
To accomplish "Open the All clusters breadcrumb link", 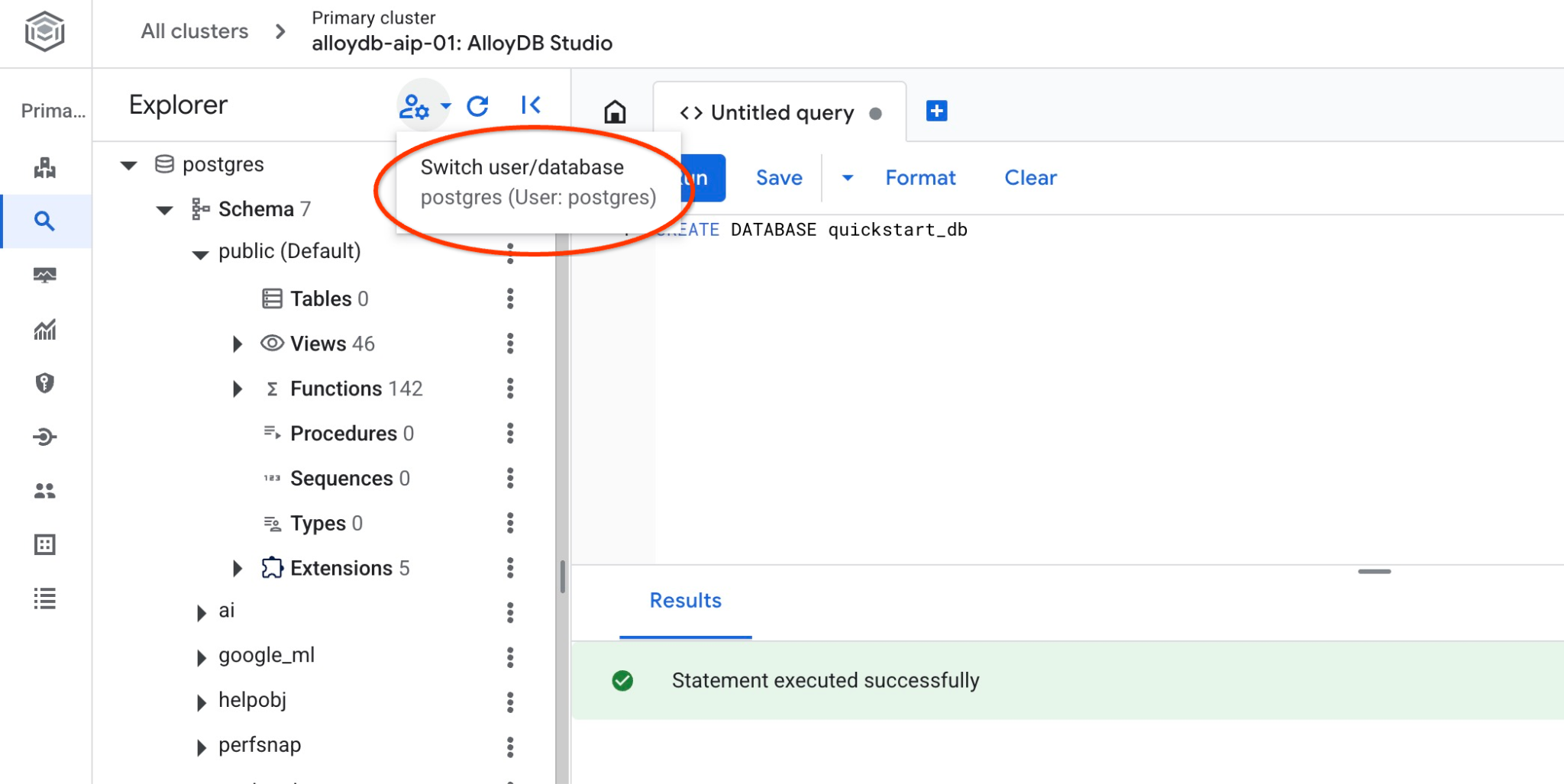I will 195,31.
